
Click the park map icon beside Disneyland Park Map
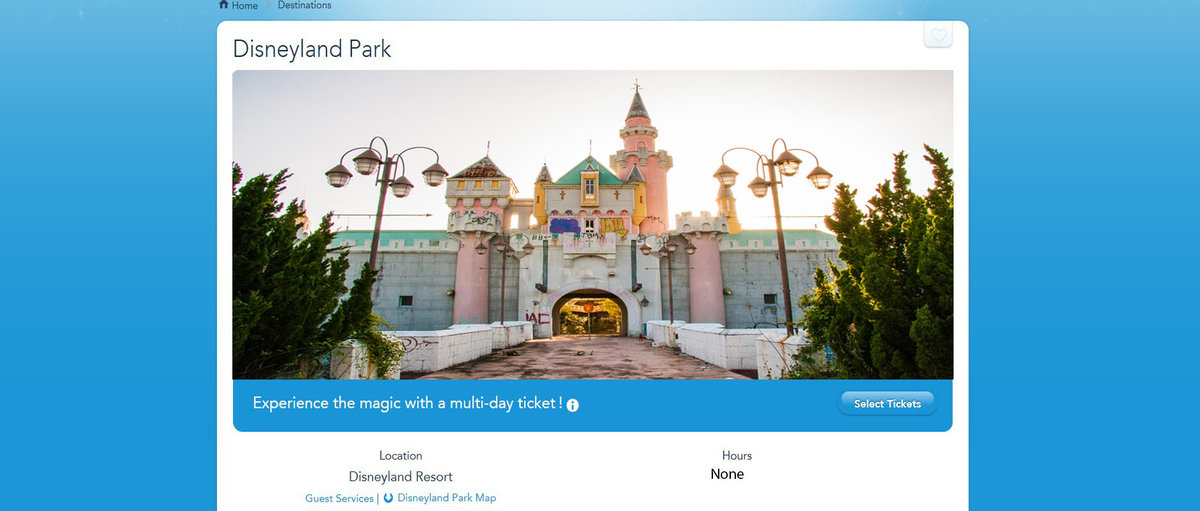(388, 498)
